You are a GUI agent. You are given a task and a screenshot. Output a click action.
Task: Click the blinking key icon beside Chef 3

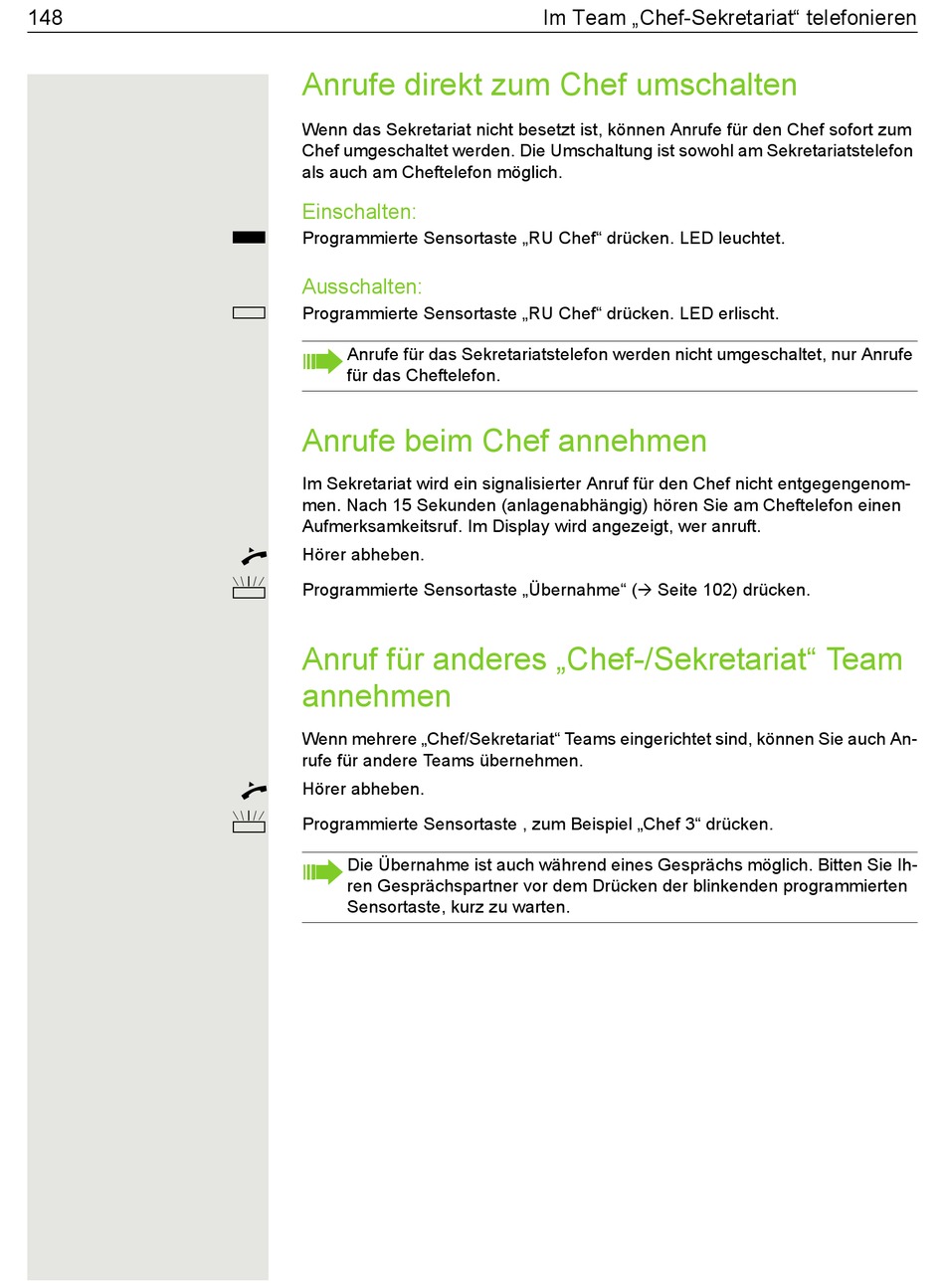coord(249,822)
